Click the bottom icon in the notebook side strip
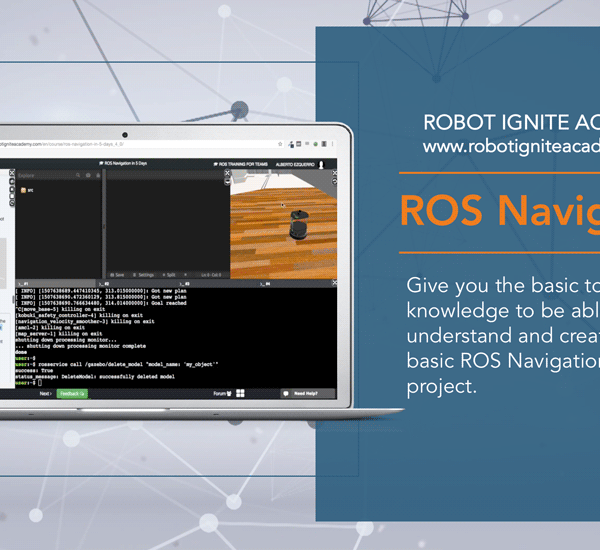 tap(12, 204)
